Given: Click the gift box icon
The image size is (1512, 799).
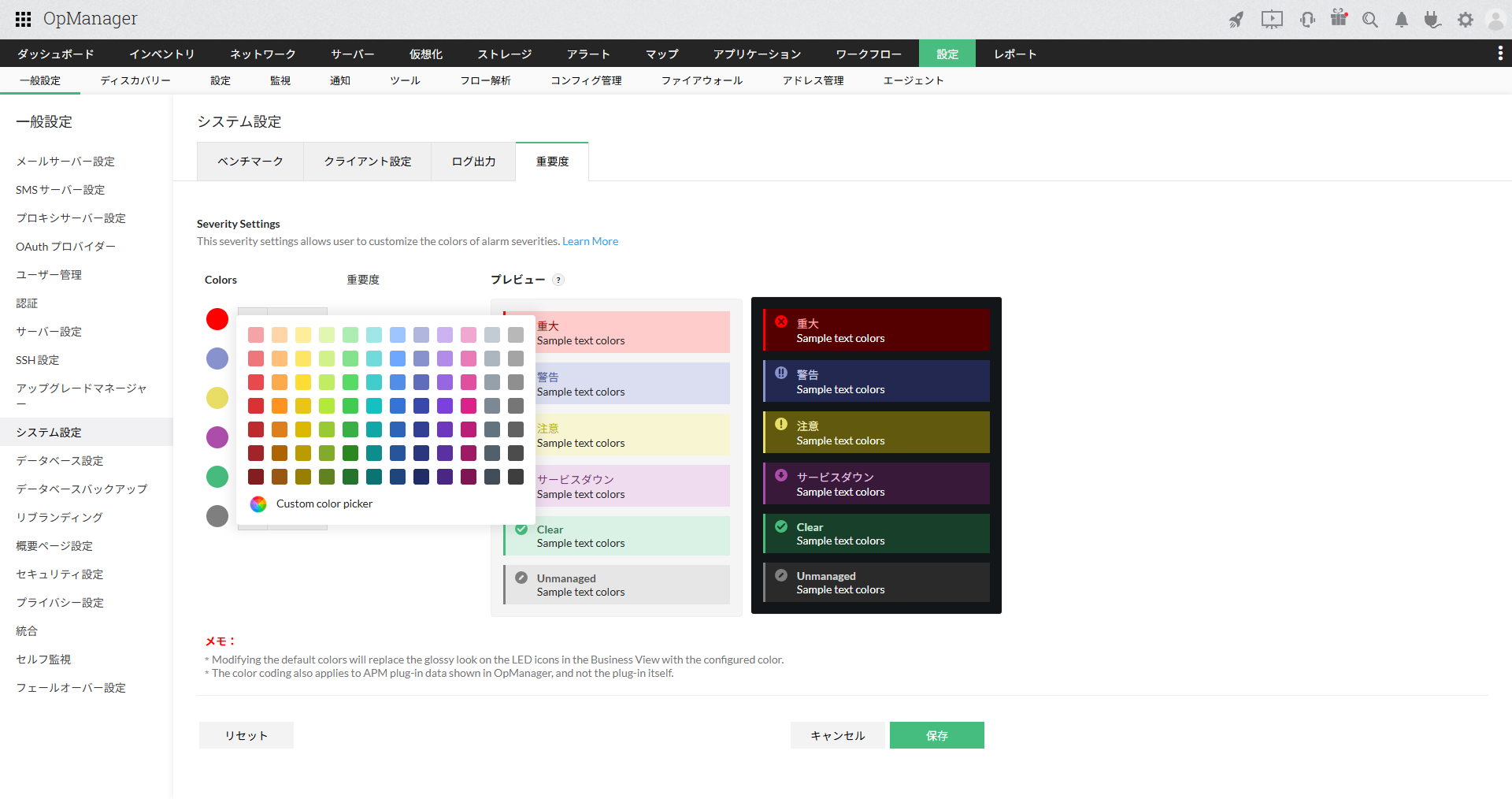Looking at the screenshot, I should (x=1339, y=18).
